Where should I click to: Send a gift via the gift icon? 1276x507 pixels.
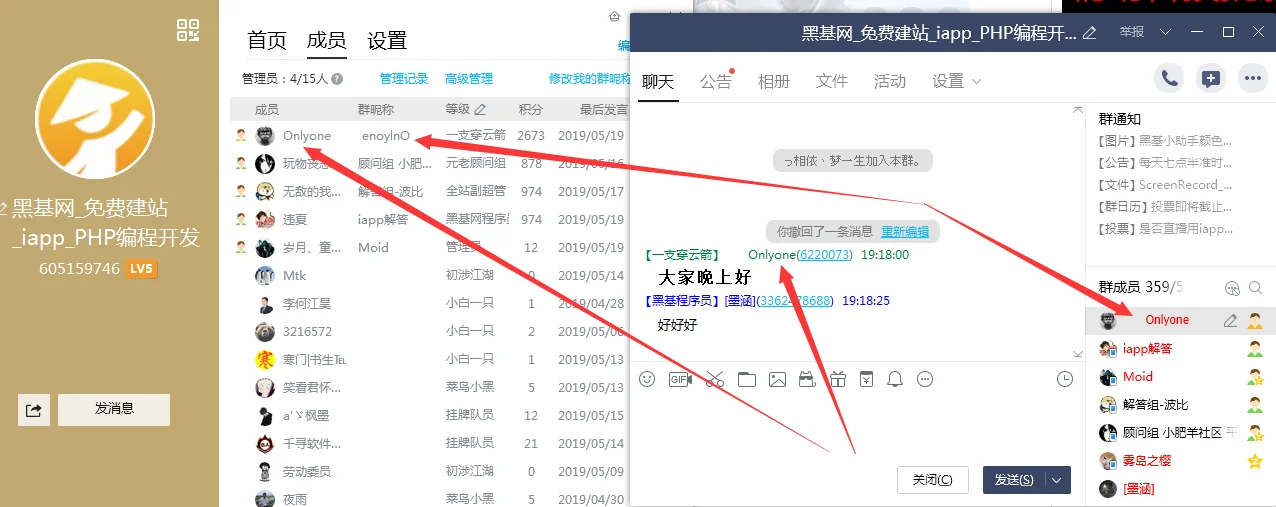point(837,379)
